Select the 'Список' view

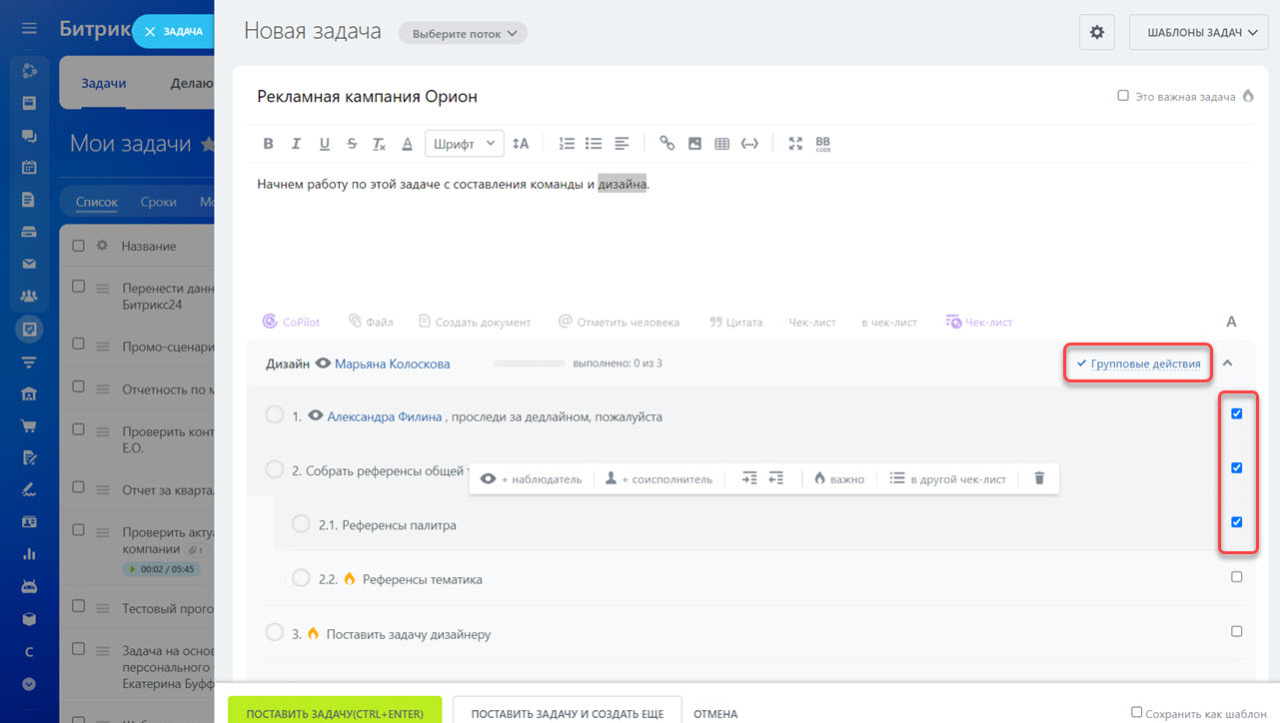click(x=97, y=202)
